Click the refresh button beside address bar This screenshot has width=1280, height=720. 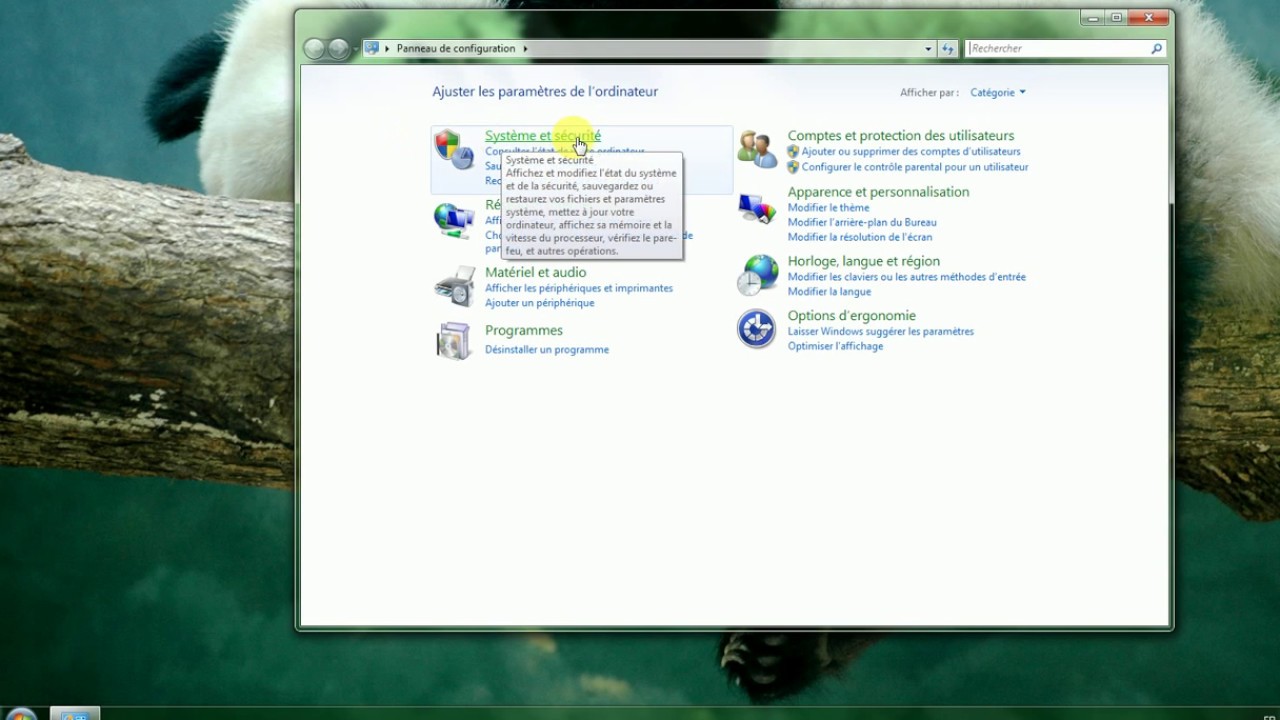948,48
